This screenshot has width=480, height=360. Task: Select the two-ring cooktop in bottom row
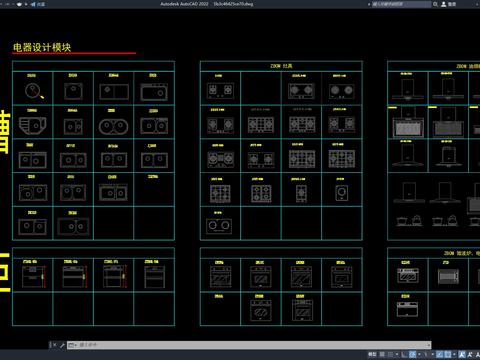[x=219, y=226]
